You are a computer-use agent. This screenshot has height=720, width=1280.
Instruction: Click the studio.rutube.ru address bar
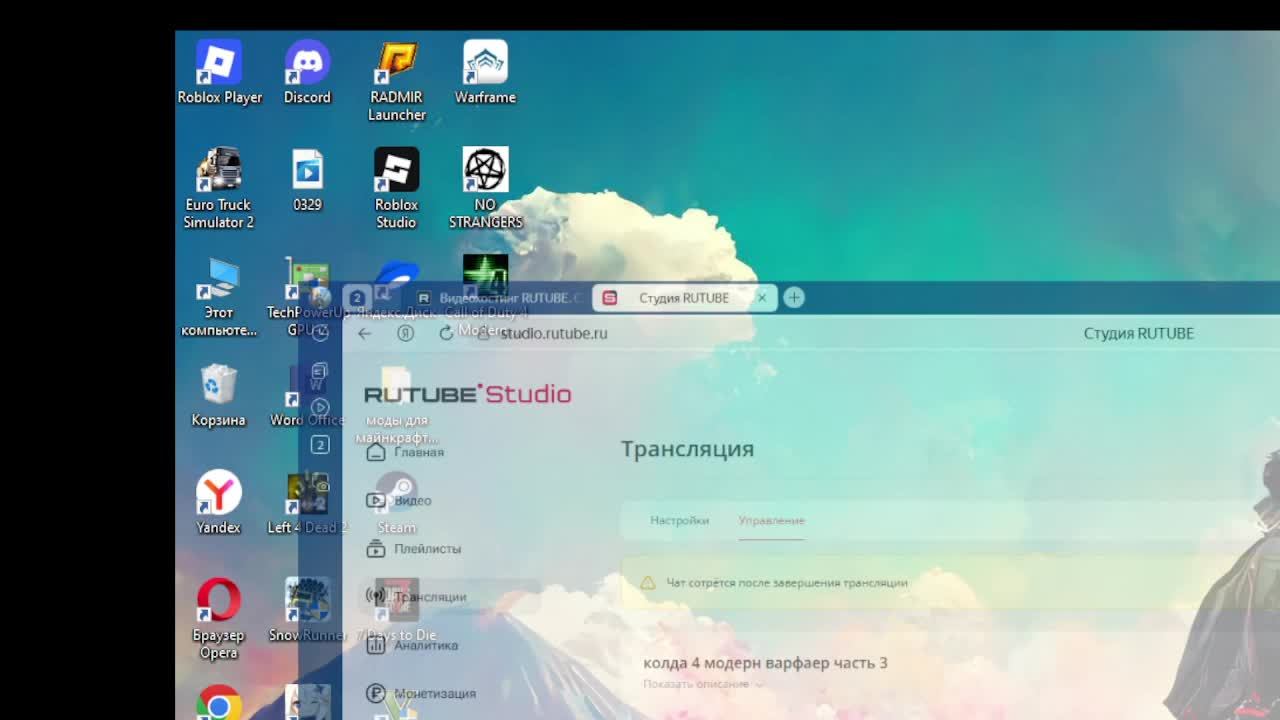pos(554,333)
